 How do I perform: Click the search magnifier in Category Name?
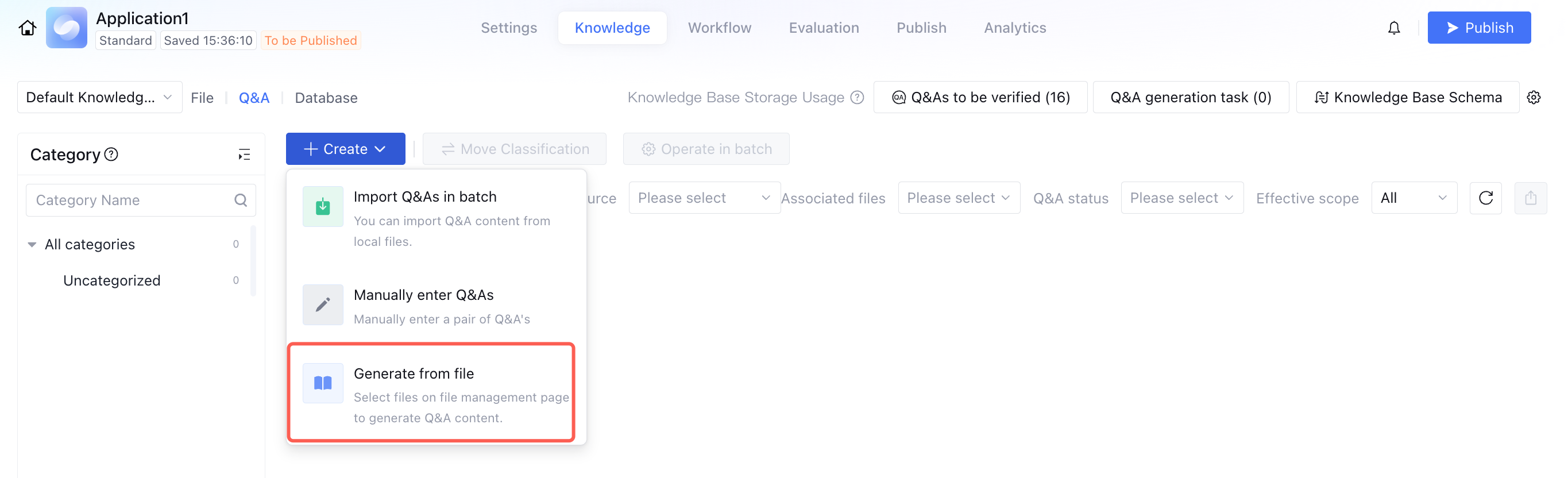(x=241, y=201)
